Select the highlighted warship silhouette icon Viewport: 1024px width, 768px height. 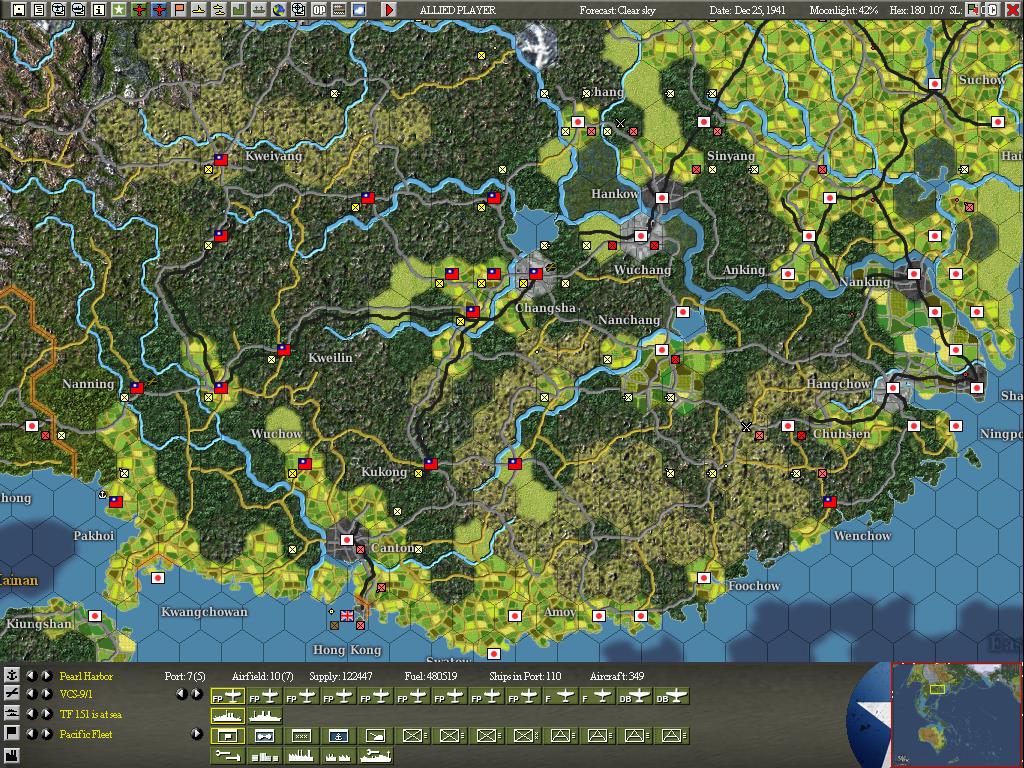[x=228, y=716]
